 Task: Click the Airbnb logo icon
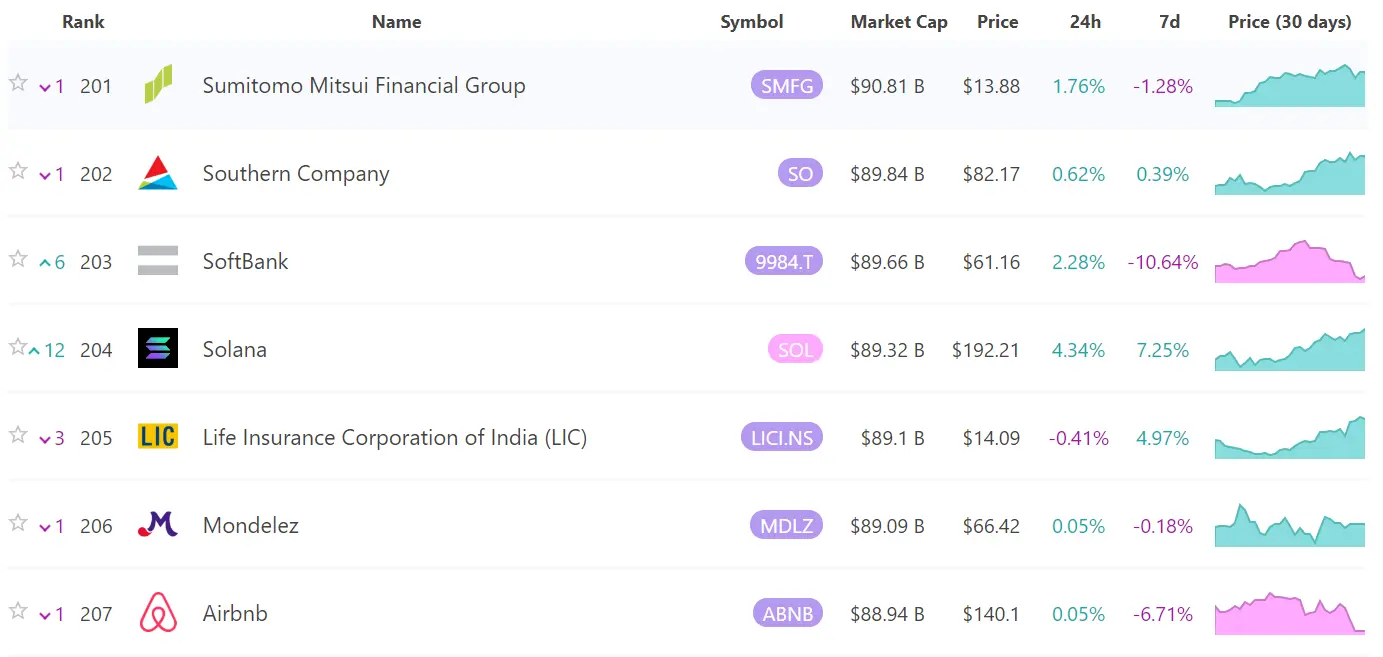(x=158, y=613)
